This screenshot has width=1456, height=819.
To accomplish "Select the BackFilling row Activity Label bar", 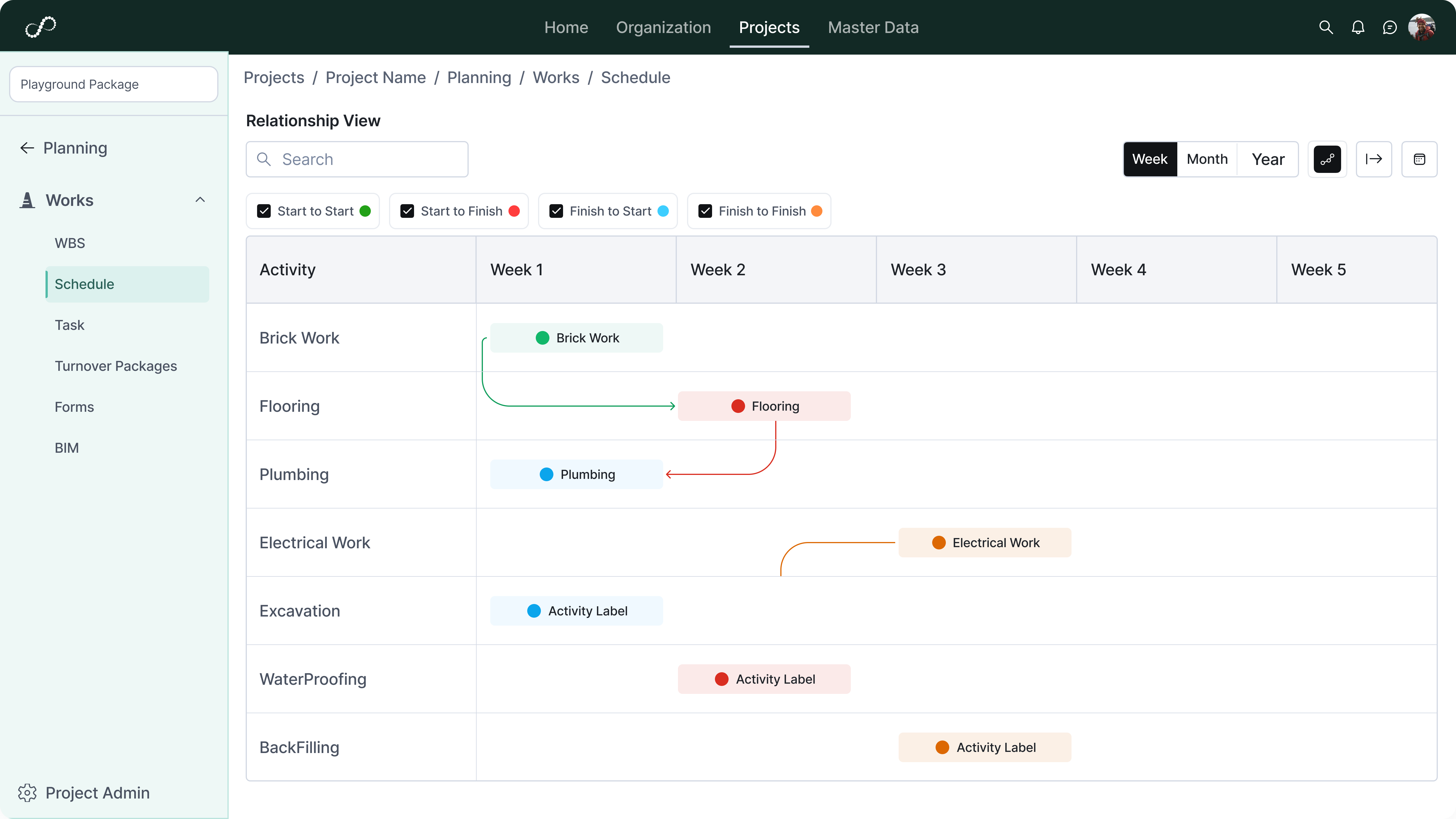I will [985, 747].
